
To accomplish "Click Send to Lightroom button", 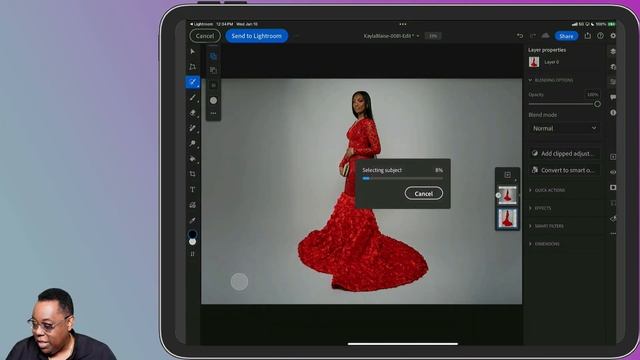I will [256, 36].
